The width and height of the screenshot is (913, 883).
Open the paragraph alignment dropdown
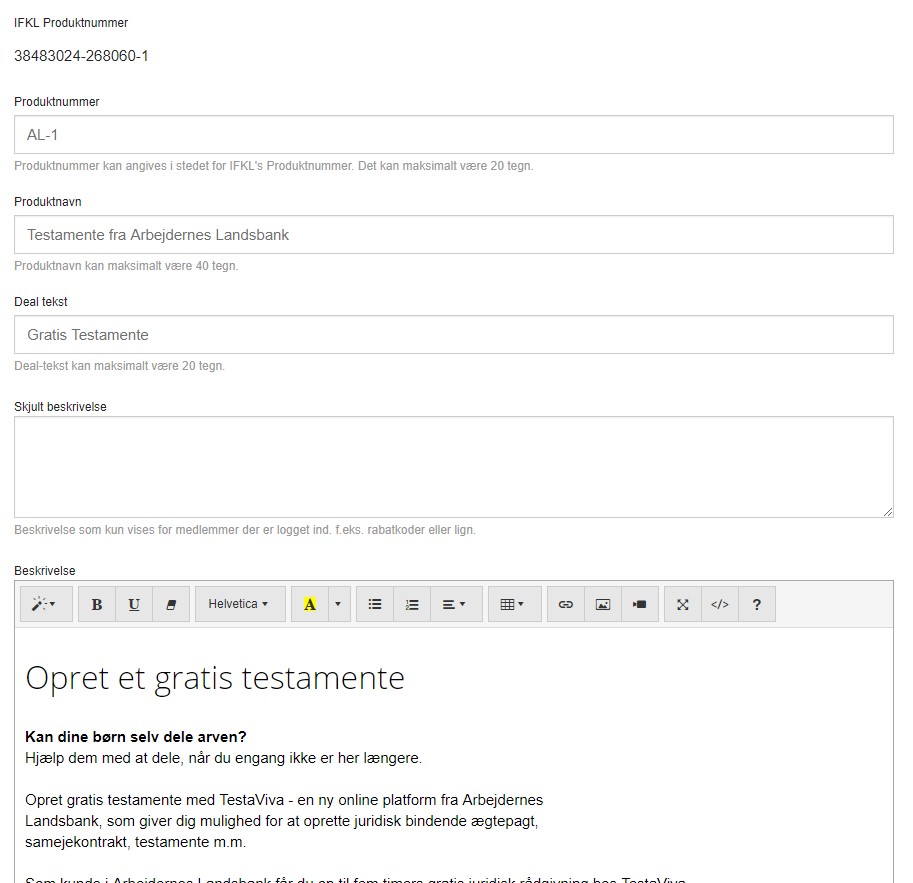pos(456,604)
